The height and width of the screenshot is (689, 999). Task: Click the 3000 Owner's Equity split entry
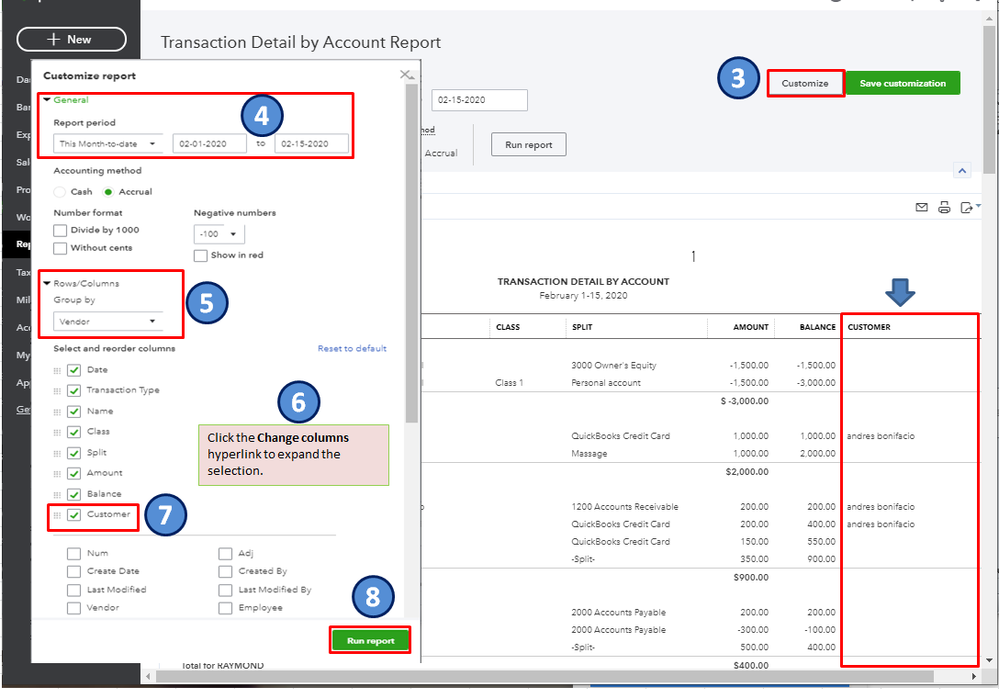pos(614,366)
